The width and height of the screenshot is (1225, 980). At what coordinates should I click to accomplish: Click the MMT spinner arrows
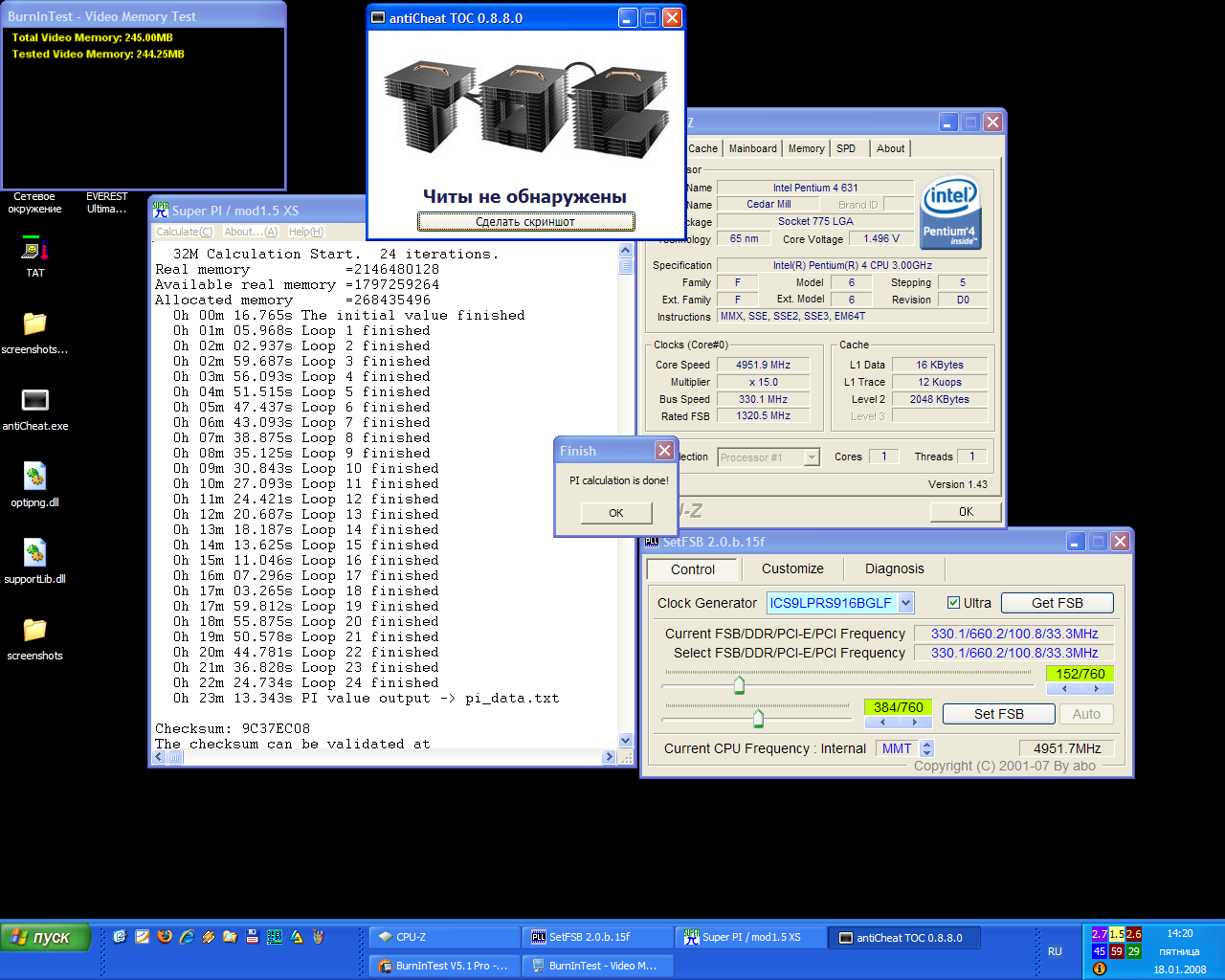click(926, 748)
